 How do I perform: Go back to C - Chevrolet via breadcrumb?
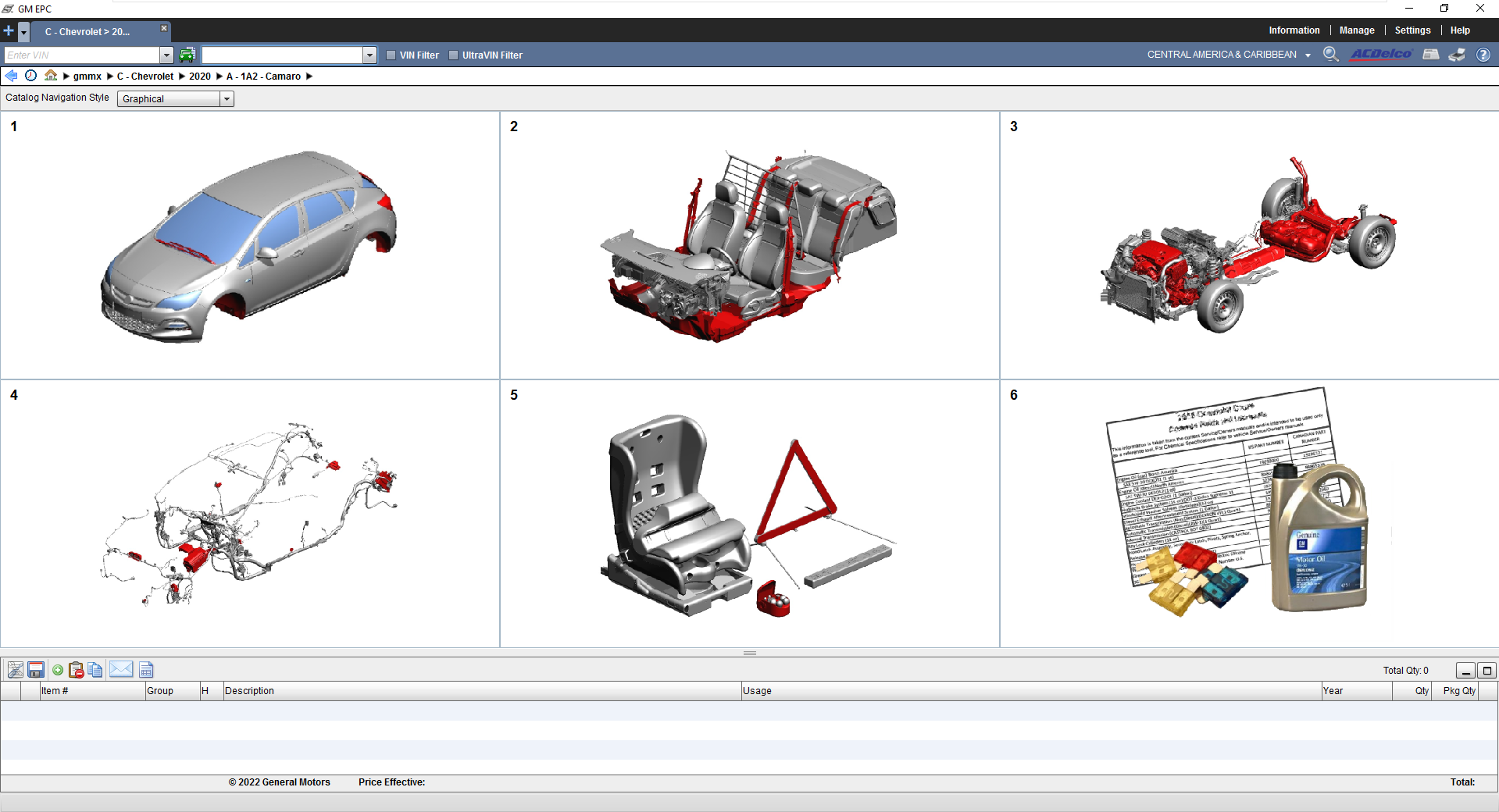(145, 76)
